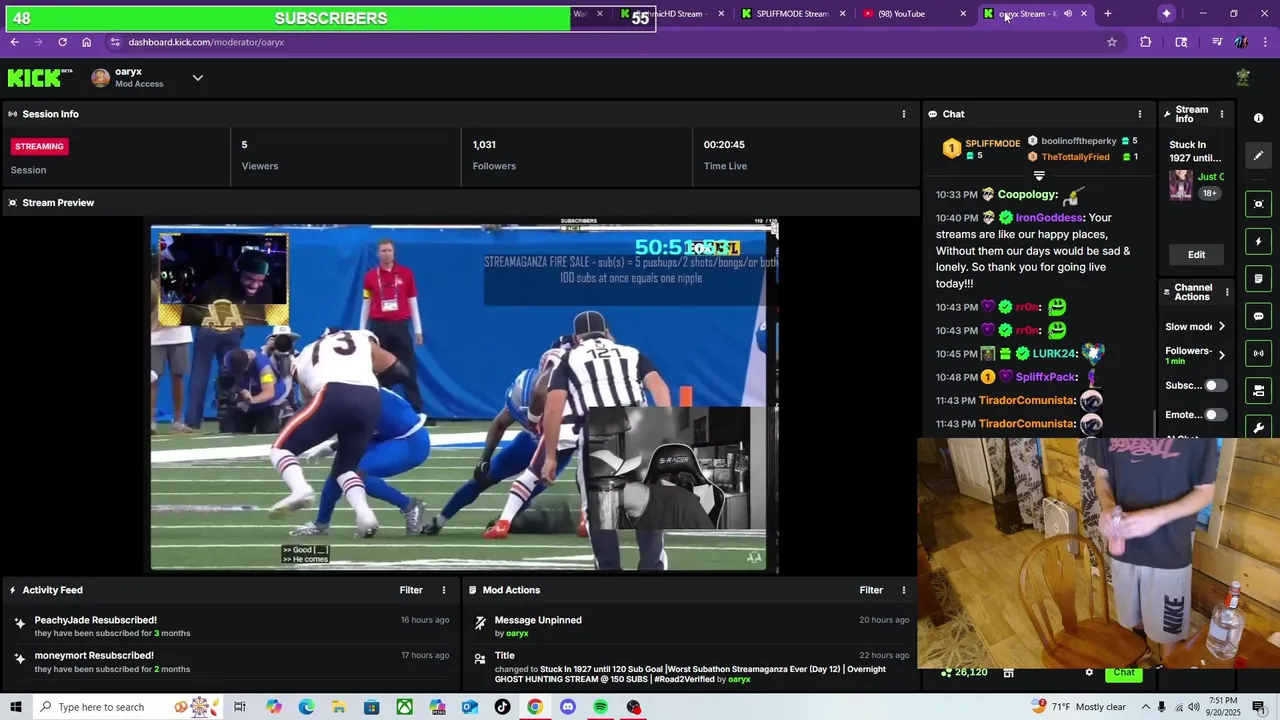Open the Mod Actions three-dot menu
Screen dimensions: 1280x720
pos(904,590)
